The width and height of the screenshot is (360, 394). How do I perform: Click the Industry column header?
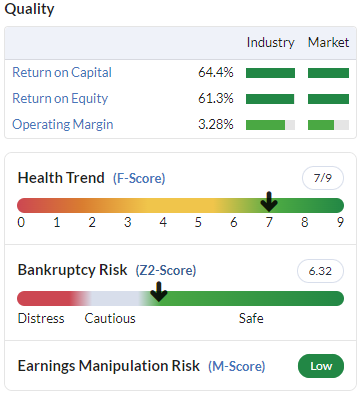(270, 42)
